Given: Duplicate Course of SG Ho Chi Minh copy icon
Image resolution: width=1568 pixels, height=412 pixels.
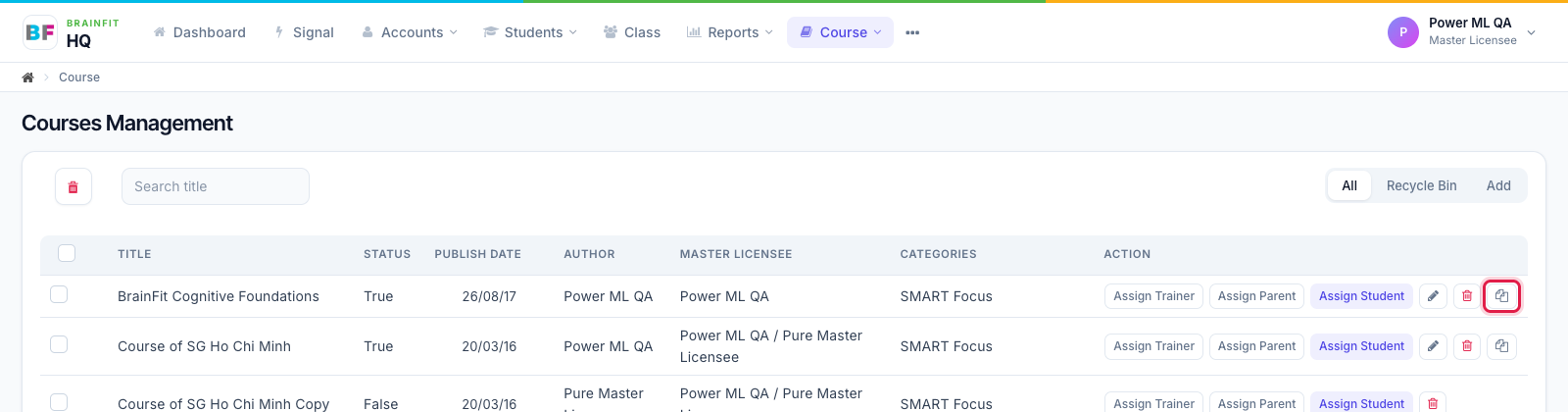Looking at the screenshot, I should 1501,346.
